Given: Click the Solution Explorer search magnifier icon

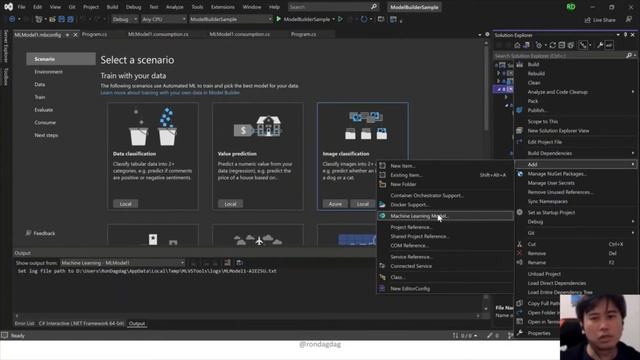Looking at the screenshot, I should click(x=629, y=55).
